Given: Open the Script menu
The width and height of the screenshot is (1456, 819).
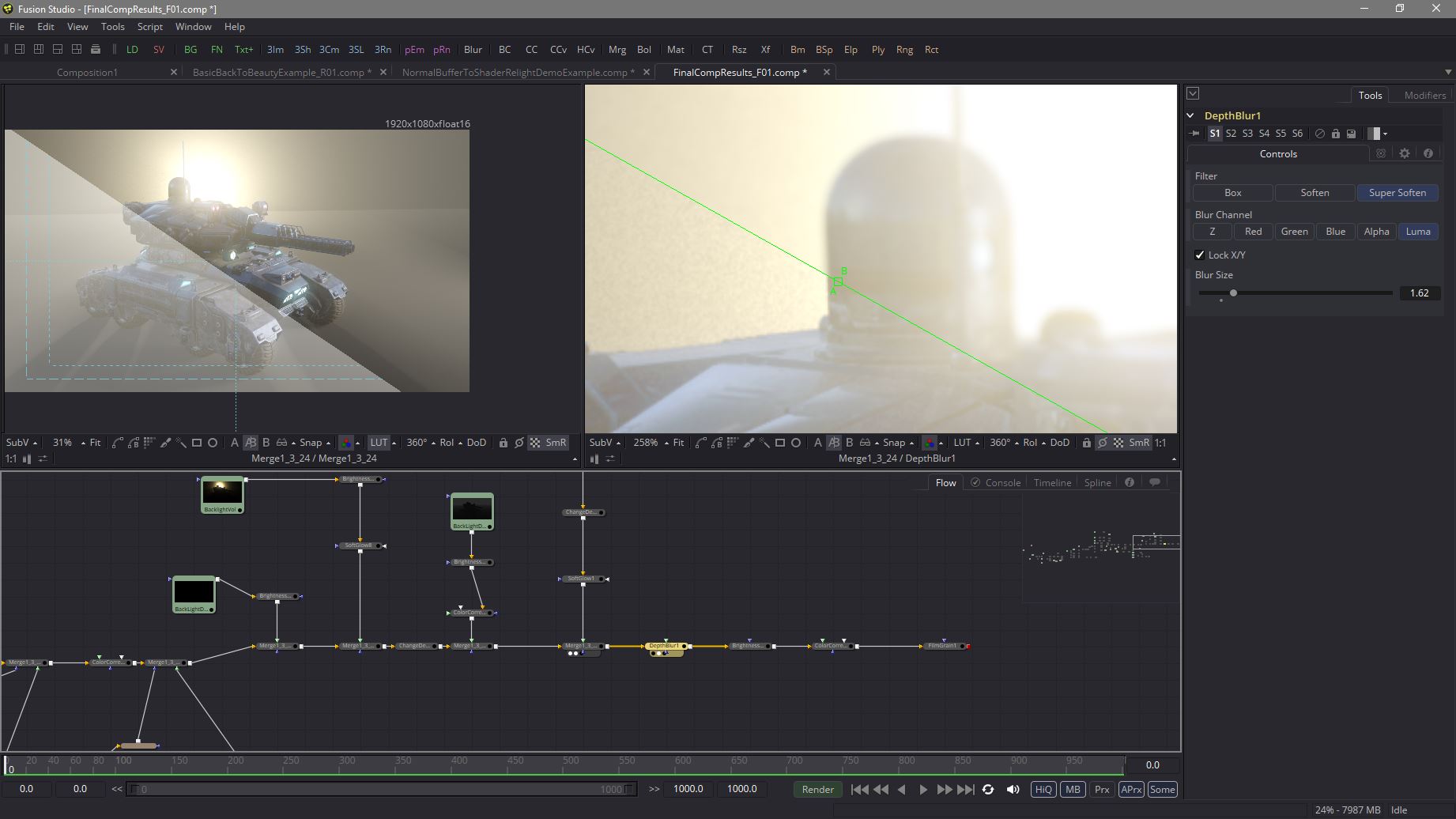Looking at the screenshot, I should coord(149,26).
